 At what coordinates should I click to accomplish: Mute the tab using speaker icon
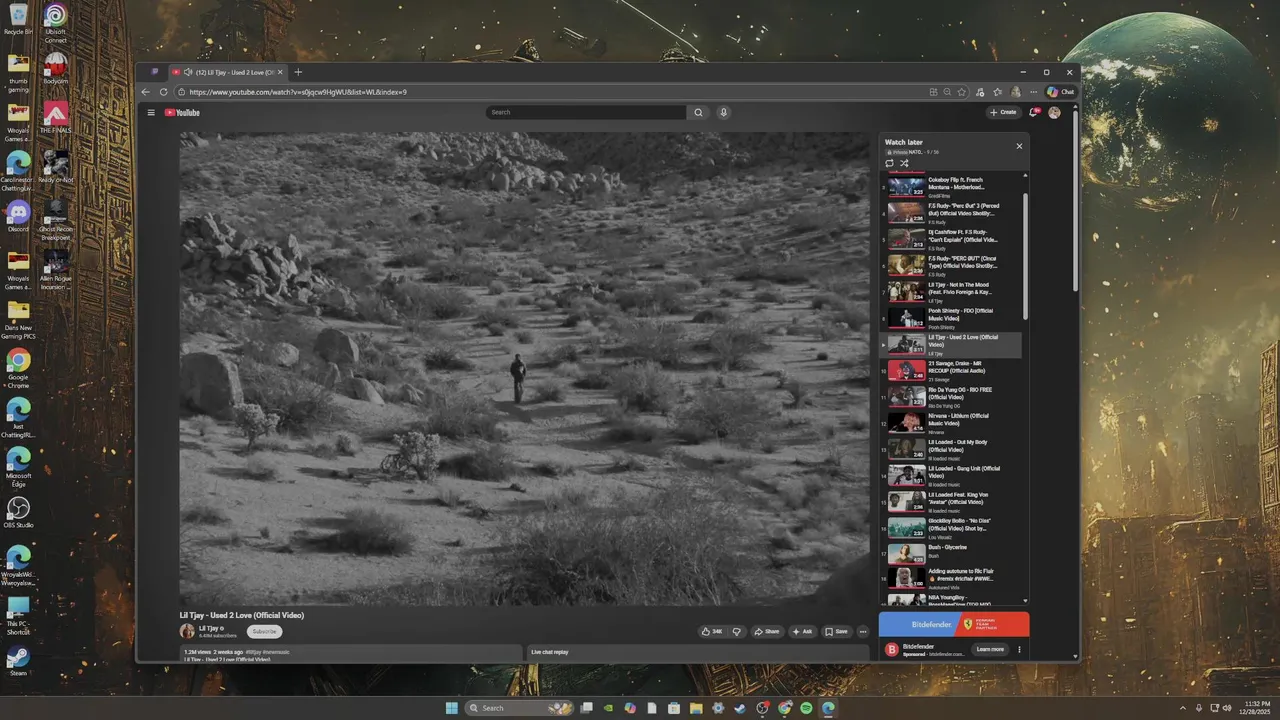click(x=189, y=72)
